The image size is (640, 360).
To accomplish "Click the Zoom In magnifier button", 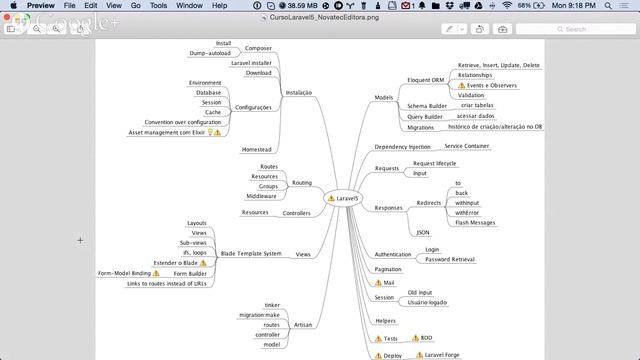I will 56,29.
